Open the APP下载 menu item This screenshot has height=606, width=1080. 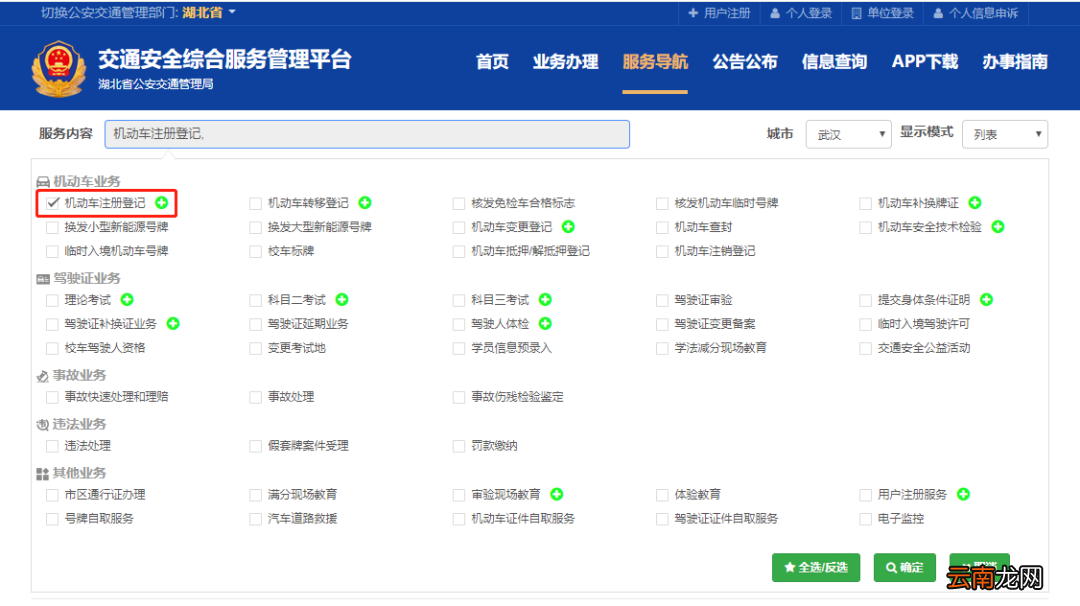coord(923,61)
